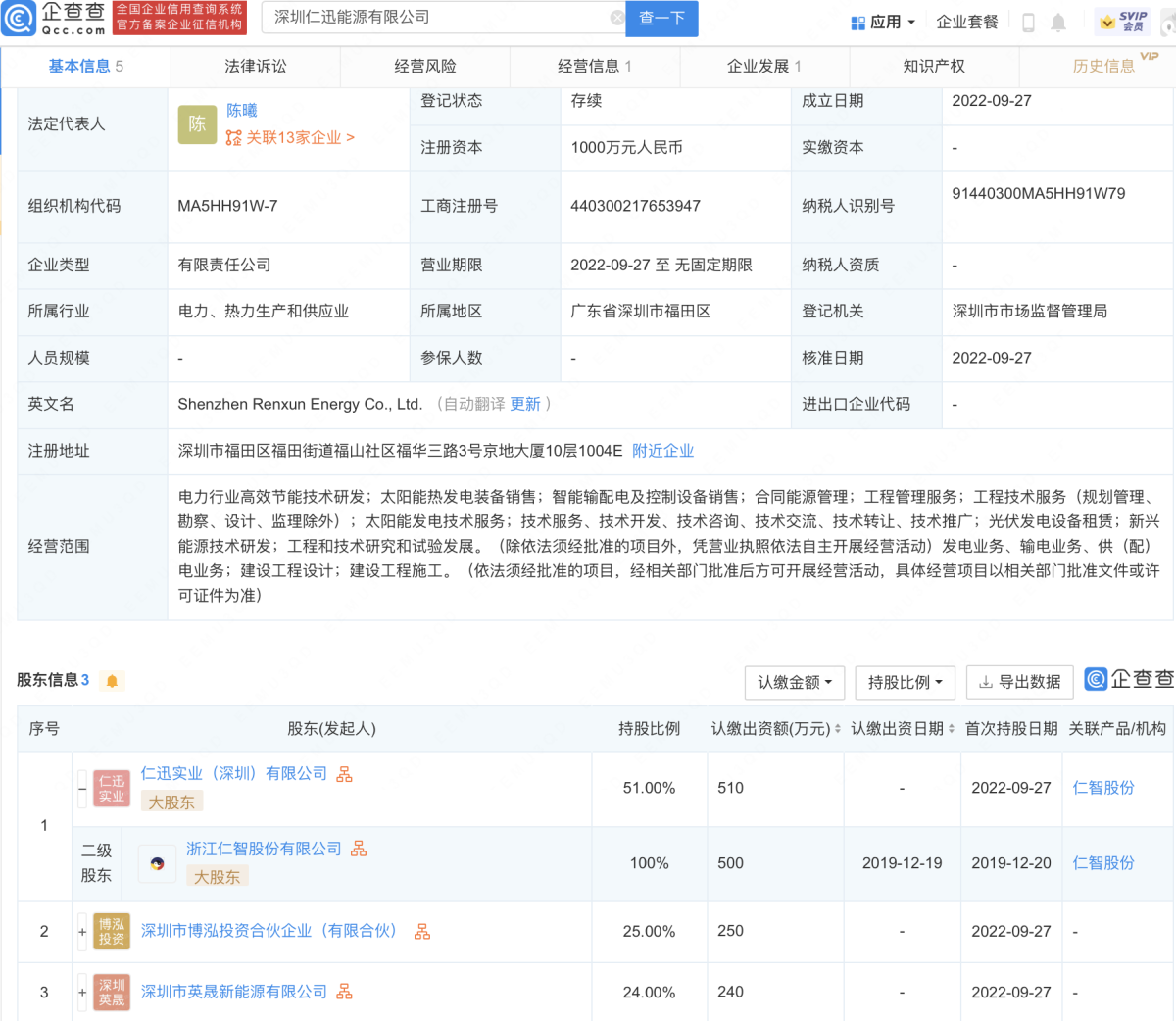This screenshot has height=1021, width=1176.
Task: Click the 仁迅实业 logo thumbnail
Action: (112, 789)
